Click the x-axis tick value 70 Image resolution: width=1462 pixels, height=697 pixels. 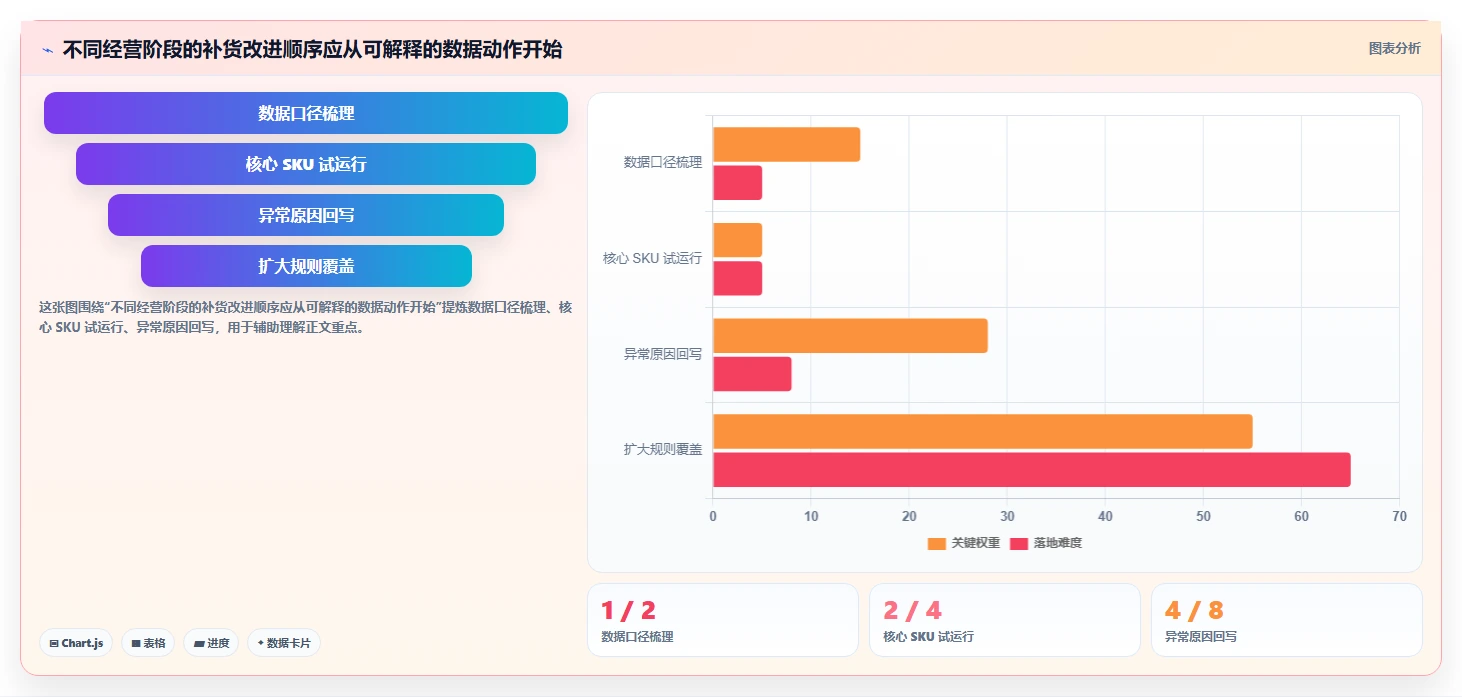pyautogui.click(x=1399, y=517)
